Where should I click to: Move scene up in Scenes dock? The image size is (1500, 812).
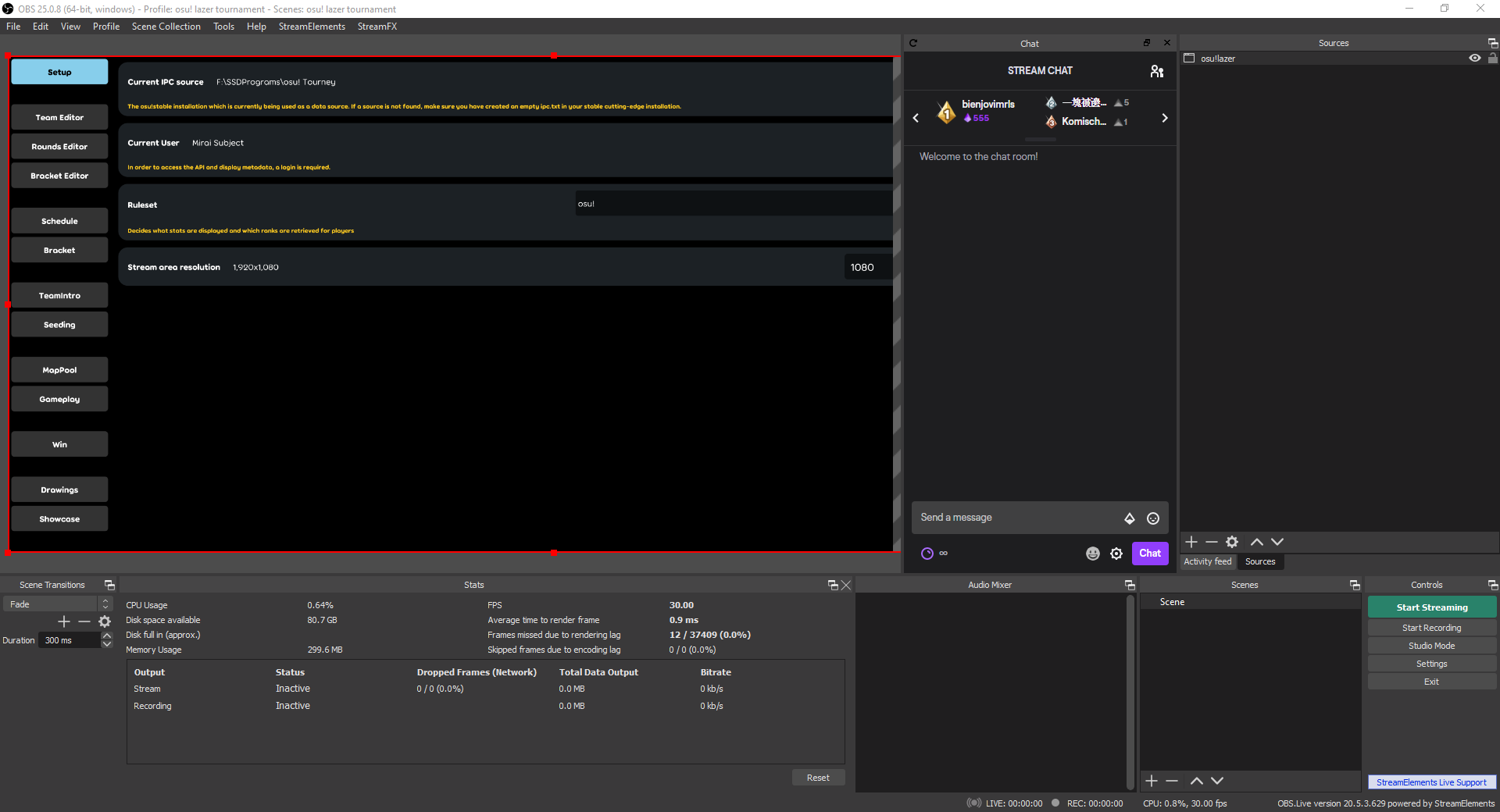(1197, 781)
